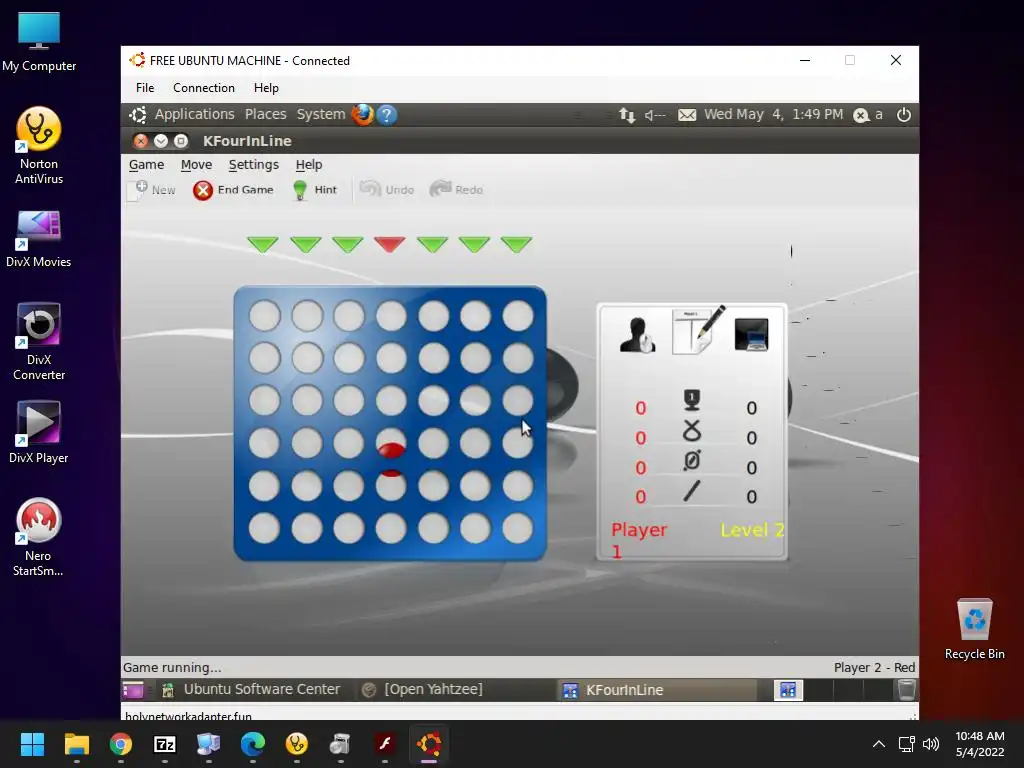Open the remote viewer Help menu

tap(266, 88)
